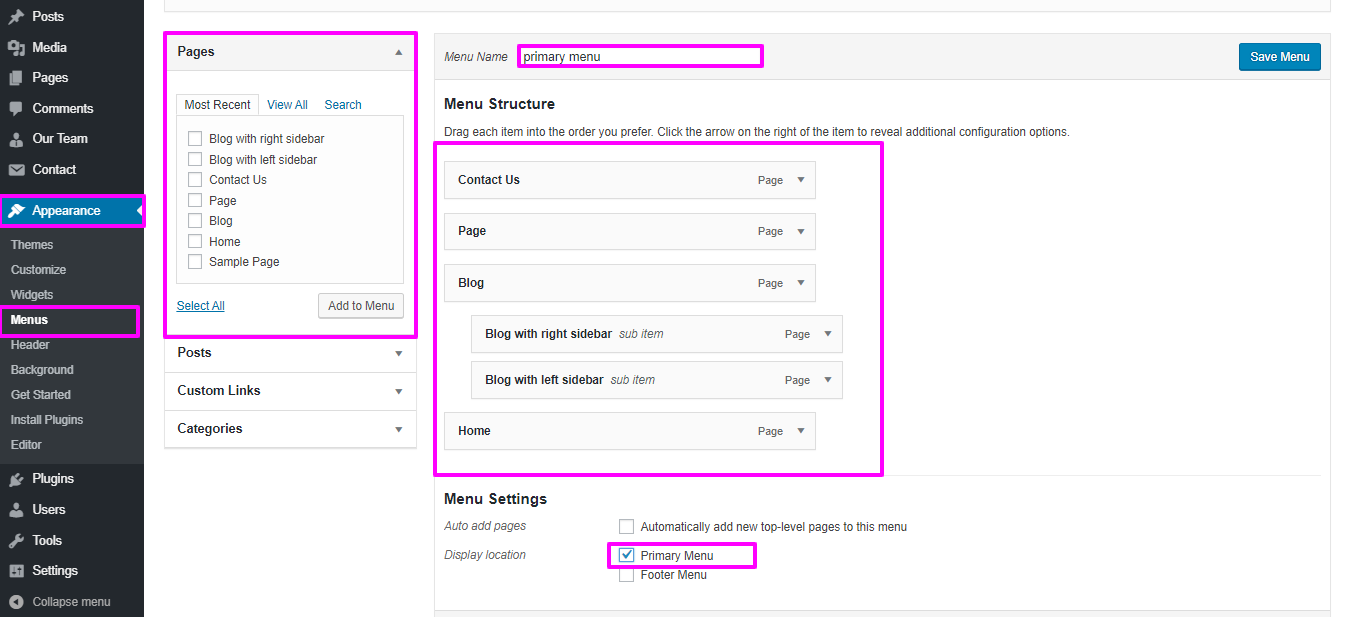Click the Plugins plug icon
This screenshot has width=1348, height=617.
click(16, 479)
